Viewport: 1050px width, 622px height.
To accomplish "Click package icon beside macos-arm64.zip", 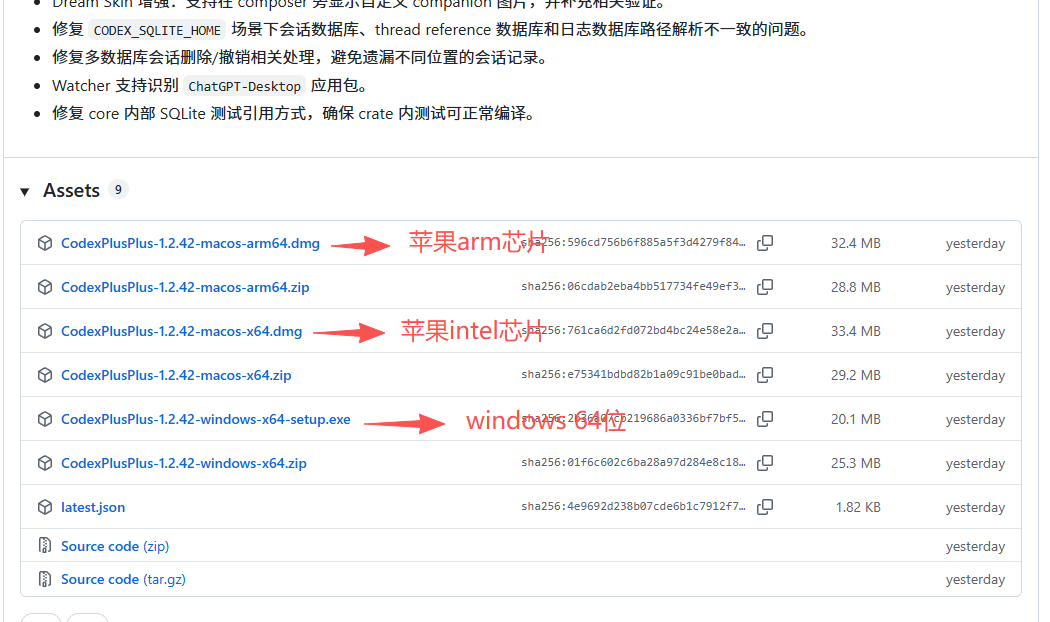I will tap(45, 287).
